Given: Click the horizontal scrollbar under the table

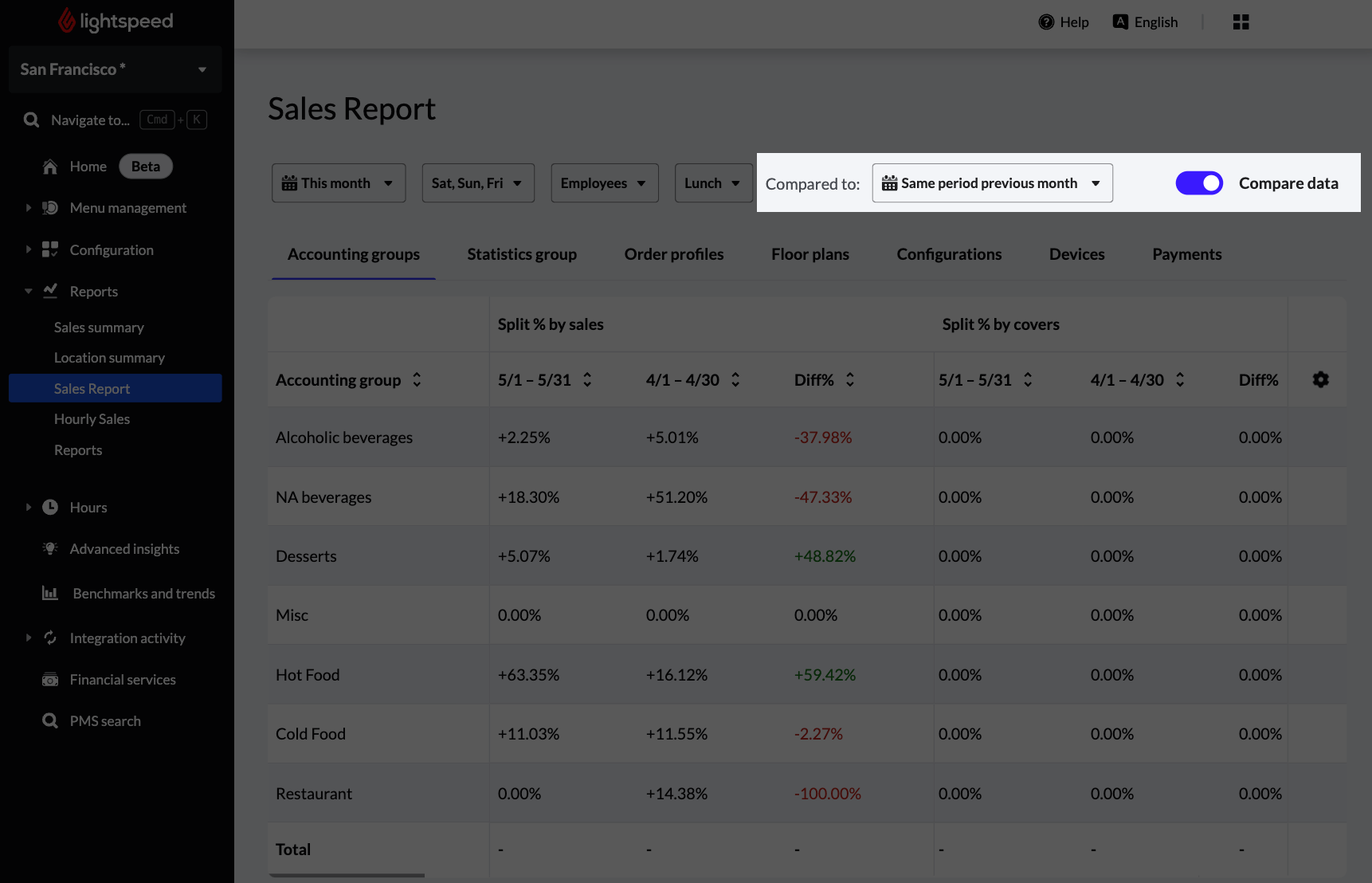Looking at the screenshot, I should coord(347,875).
